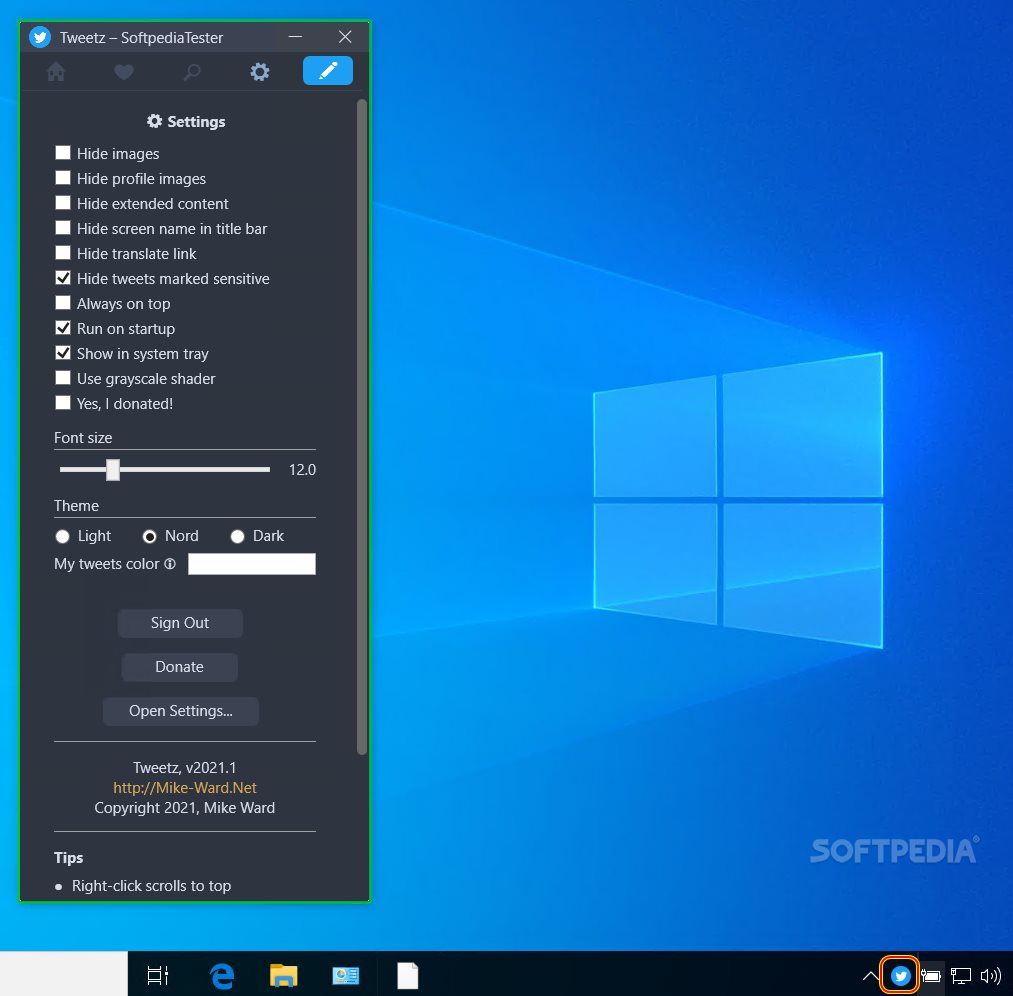Click the My tweets color field
1013x996 pixels.
252,564
